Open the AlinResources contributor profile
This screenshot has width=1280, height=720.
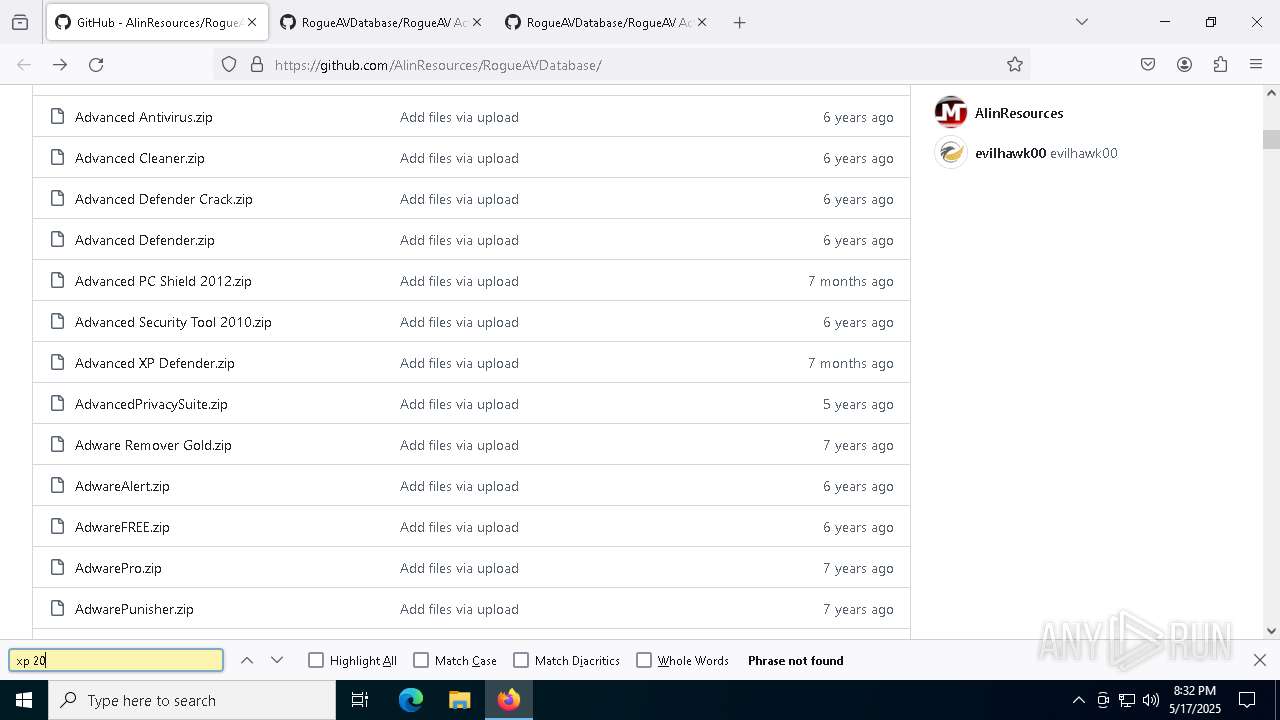[1019, 113]
